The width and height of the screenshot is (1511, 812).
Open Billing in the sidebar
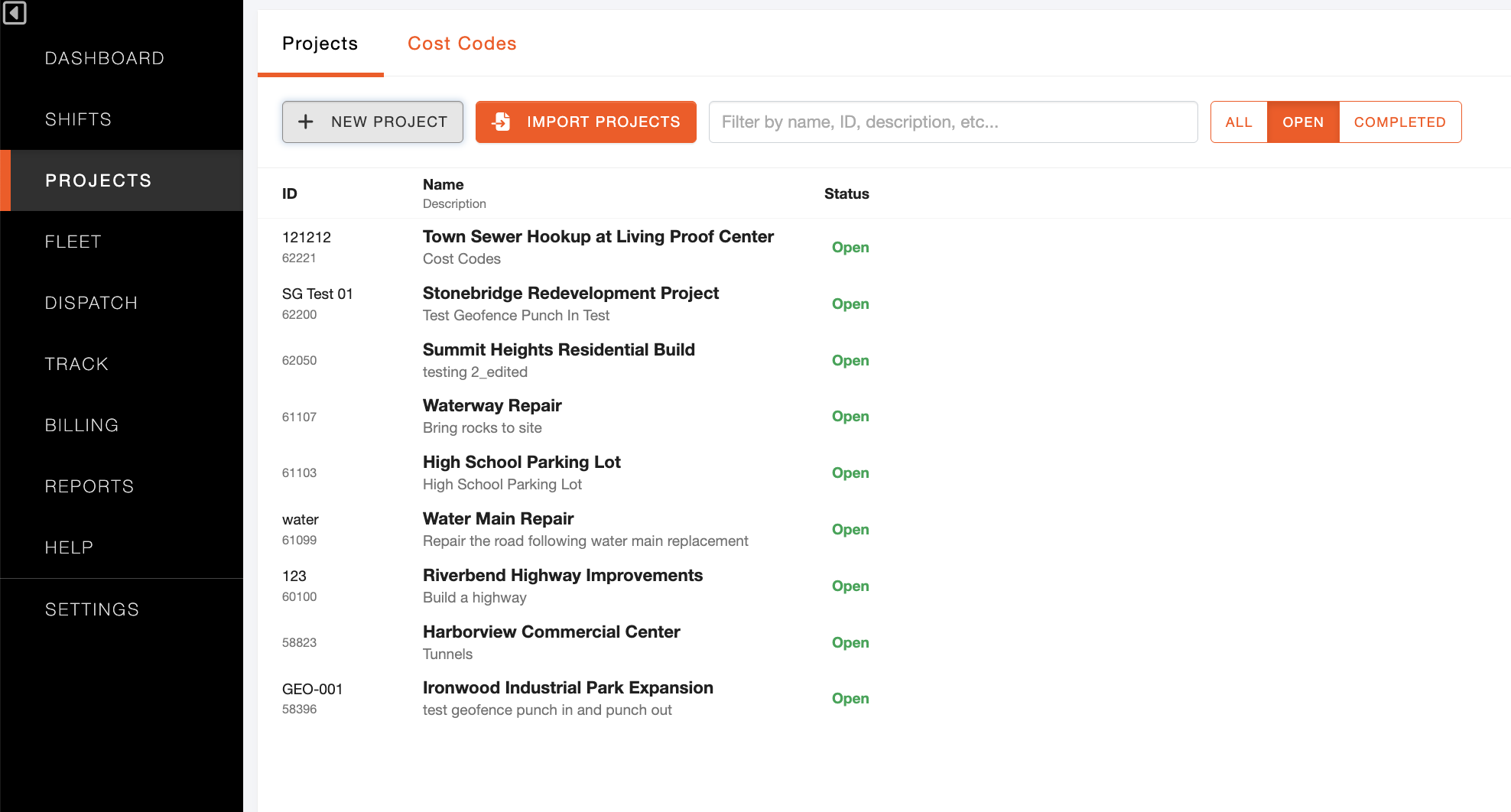click(x=82, y=425)
